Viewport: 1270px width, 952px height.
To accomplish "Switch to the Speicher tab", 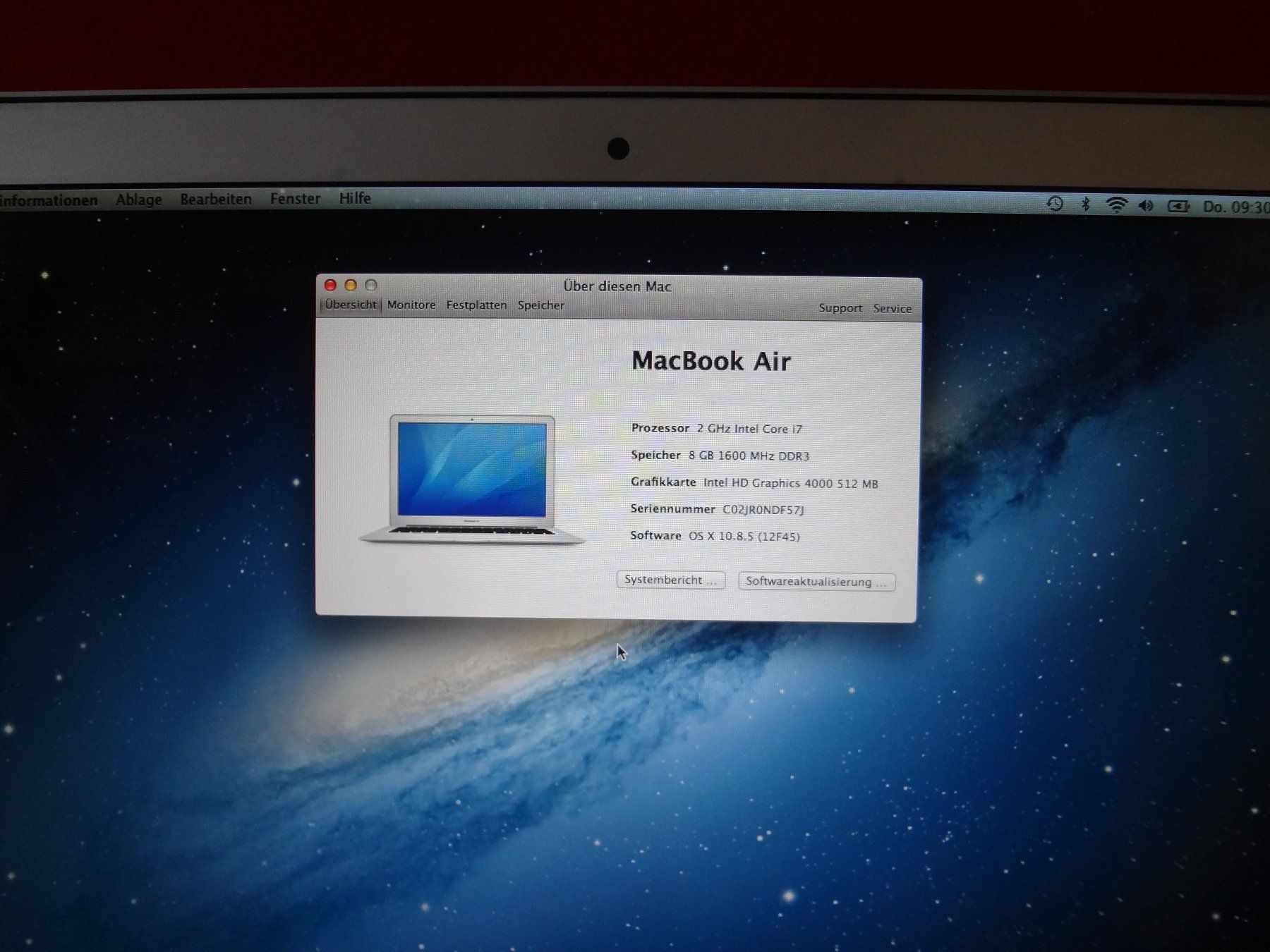I will [x=541, y=305].
